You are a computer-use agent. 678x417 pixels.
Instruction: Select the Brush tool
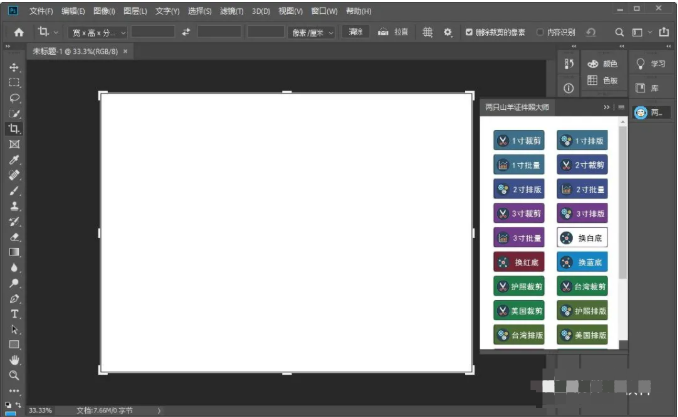[x=14, y=191]
